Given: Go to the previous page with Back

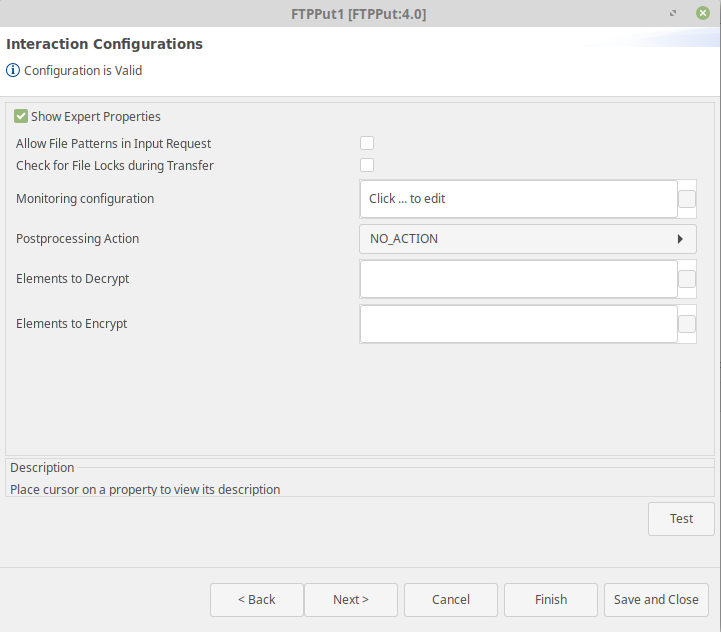Looking at the screenshot, I should pos(257,600).
